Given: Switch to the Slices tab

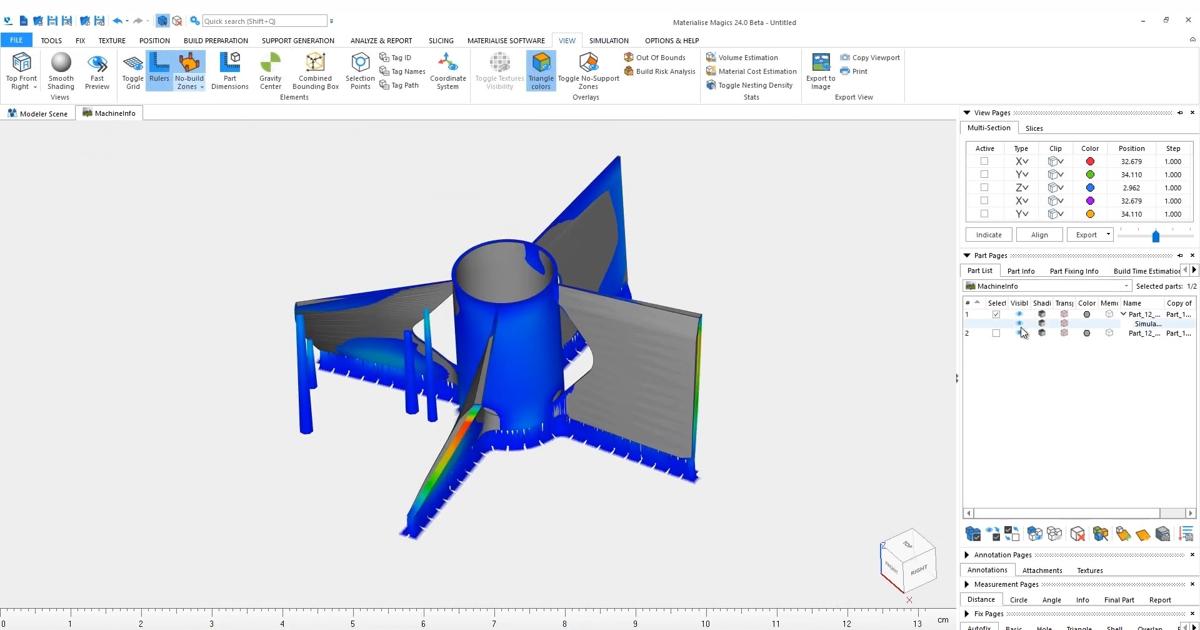Looking at the screenshot, I should [x=1034, y=128].
